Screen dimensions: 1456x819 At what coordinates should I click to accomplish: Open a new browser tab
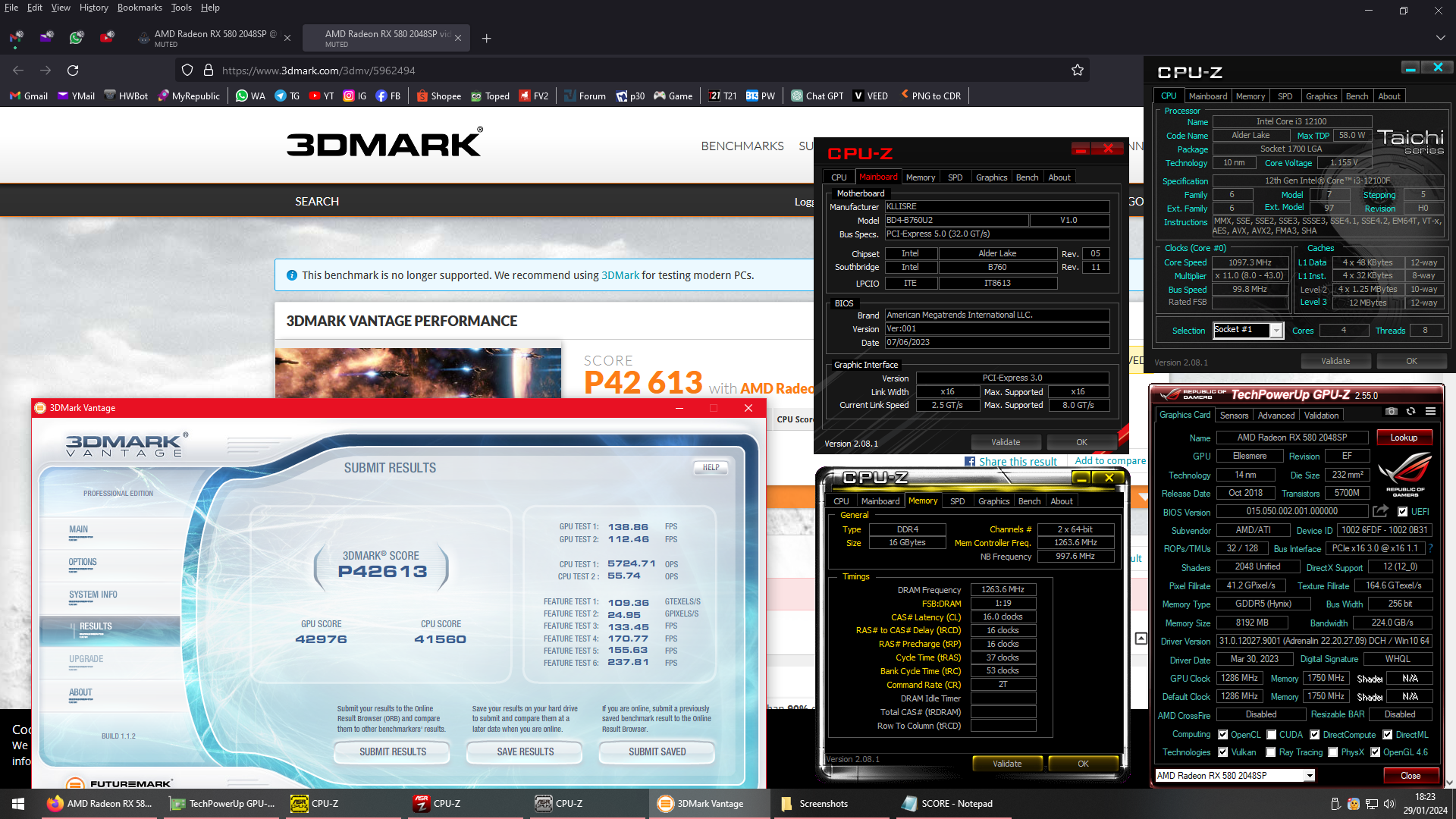(x=486, y=39)
